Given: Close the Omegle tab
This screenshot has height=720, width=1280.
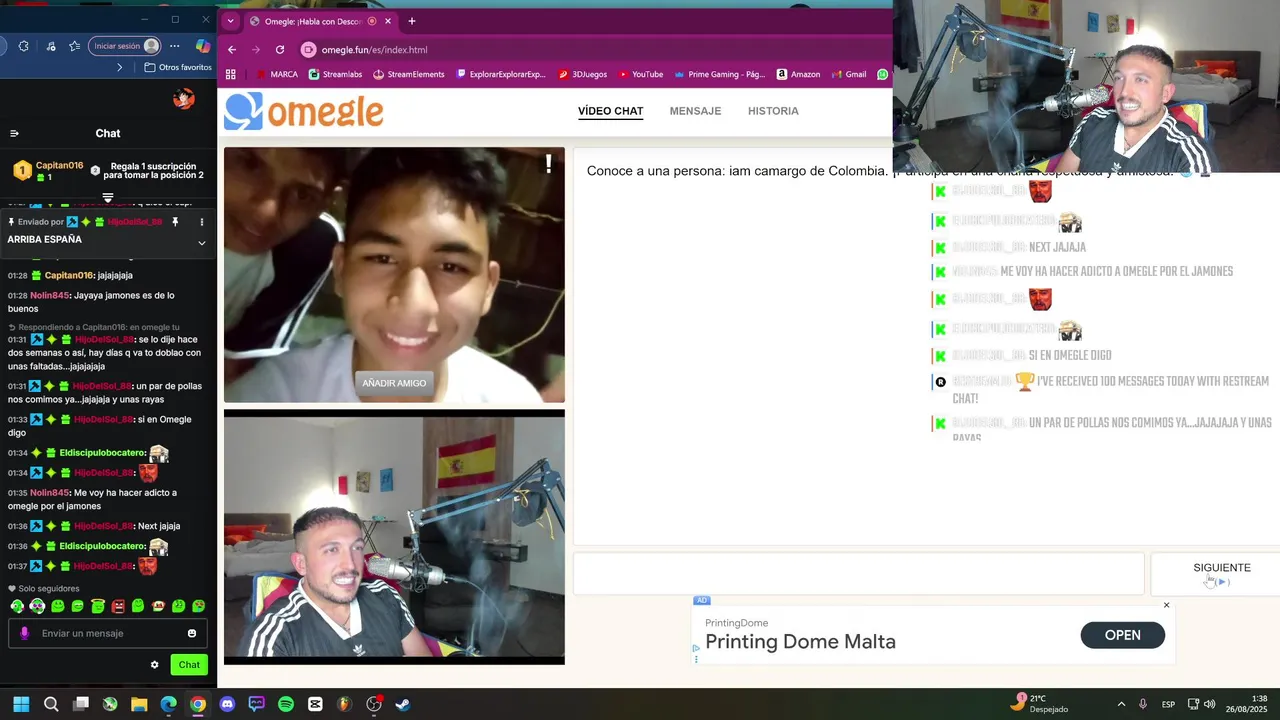Looking at the screenshot, I should pyautogui.click(x=388, y=21).
